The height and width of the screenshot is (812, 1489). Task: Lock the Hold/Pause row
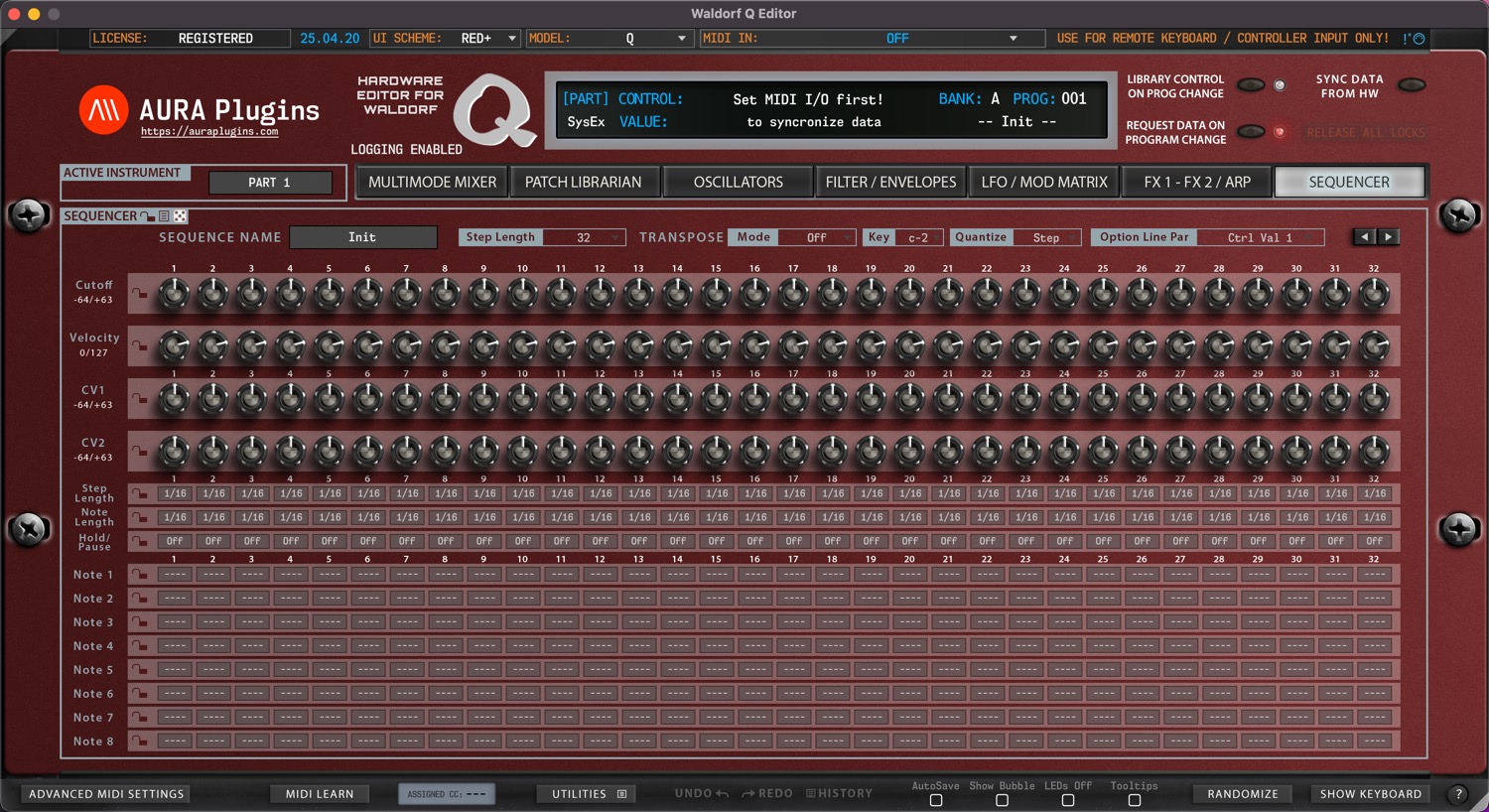tap(140, 541)
